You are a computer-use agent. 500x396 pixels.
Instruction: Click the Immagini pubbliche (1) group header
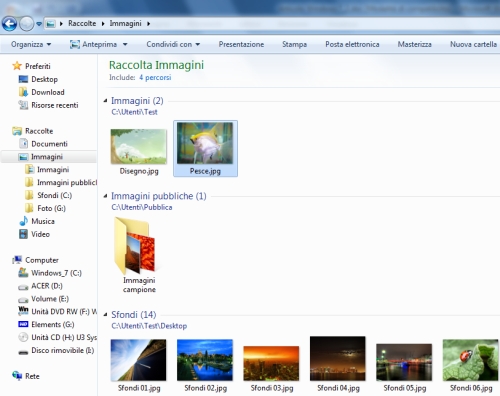159,196
